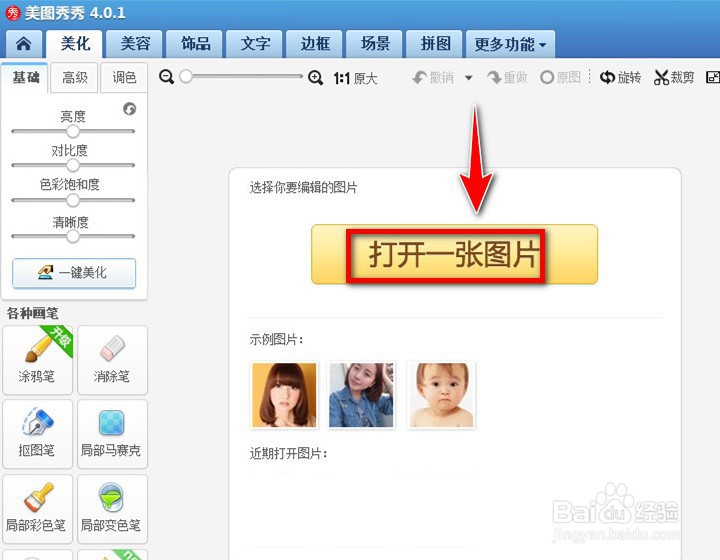This screenshot has height=560, width=720.
Task: Open the home tab icon
Action: tap(24, 44)
